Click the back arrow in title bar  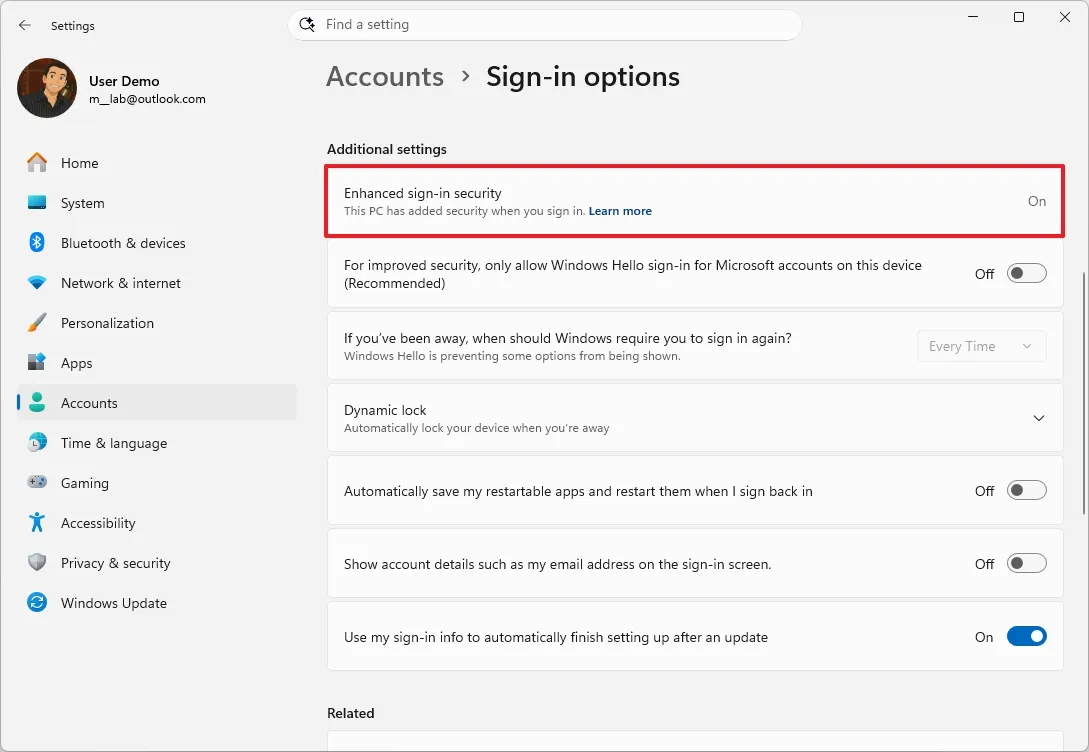pos(25,25)
